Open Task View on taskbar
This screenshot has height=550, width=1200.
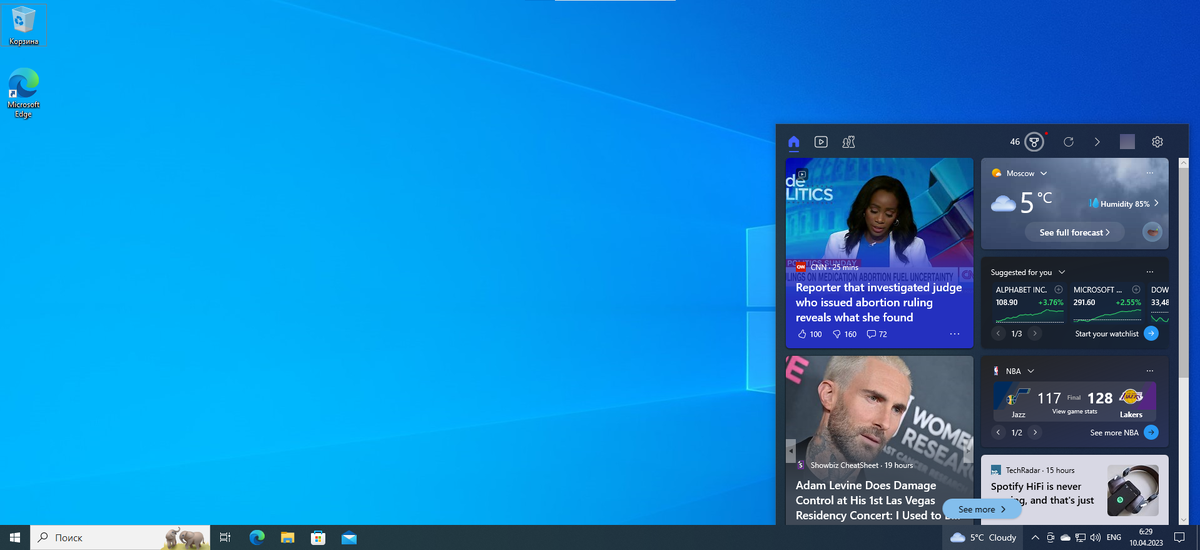point(225,537)
